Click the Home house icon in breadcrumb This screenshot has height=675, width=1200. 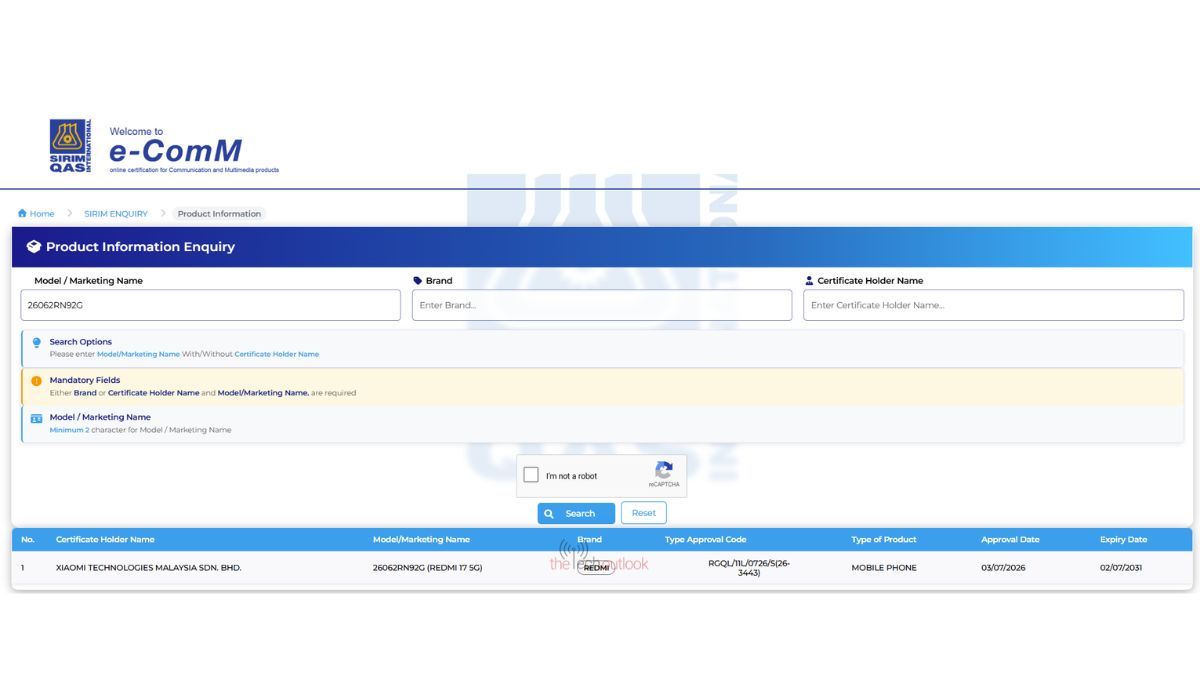tap(22, 214)
